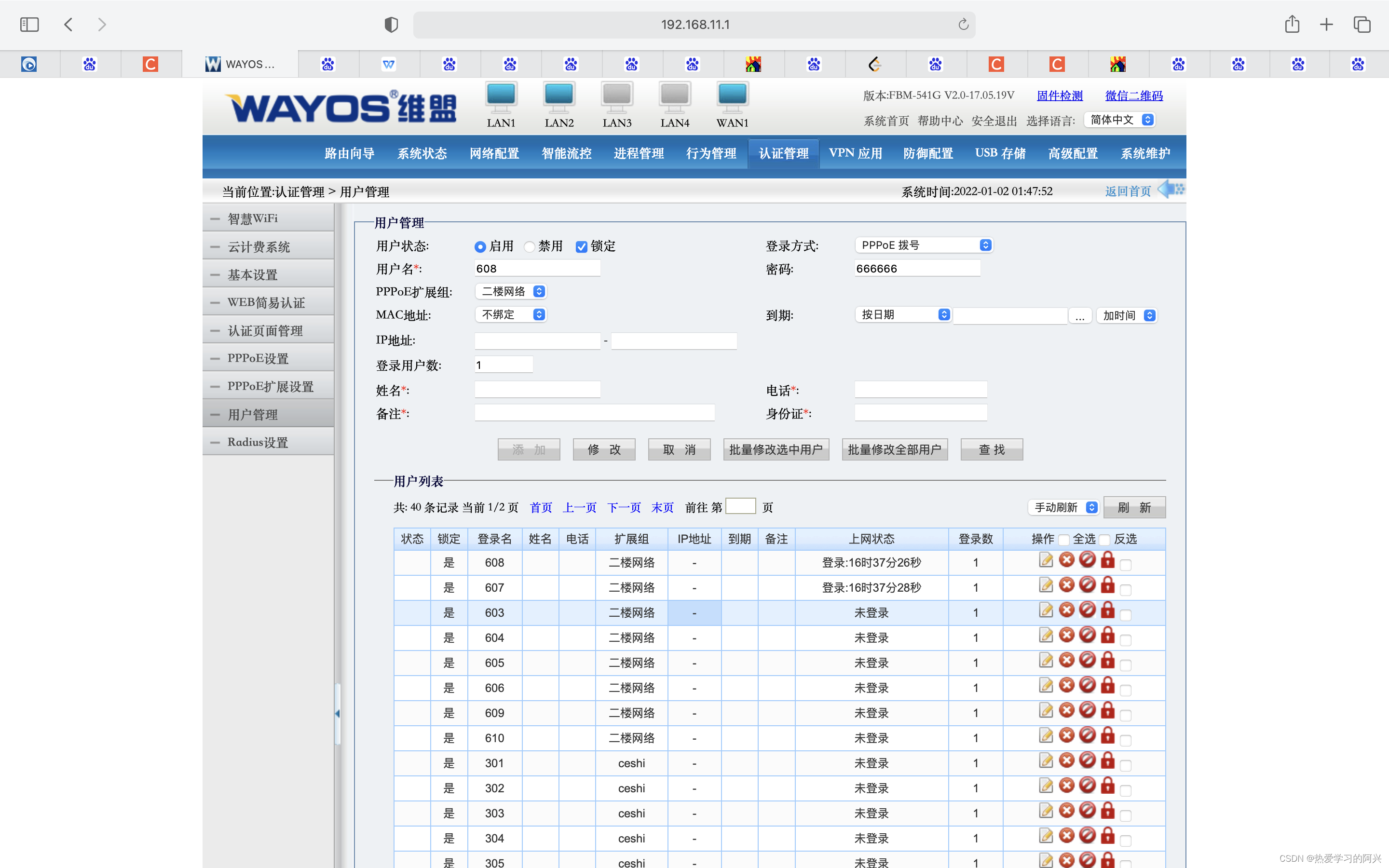Select PPPoE设置 in the left sidebar

click(258, 358)
